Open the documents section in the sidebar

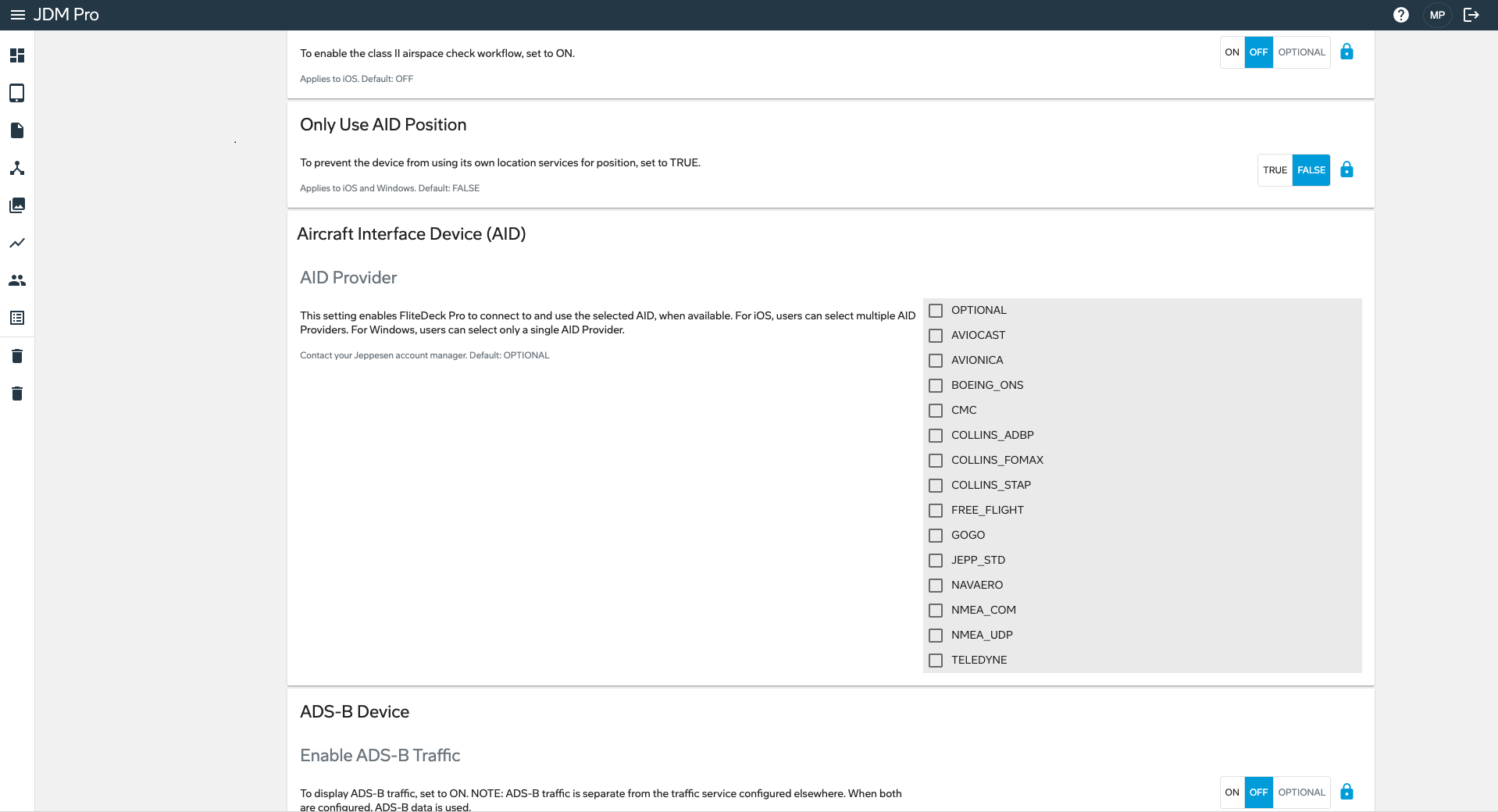(x=16, y=130)
